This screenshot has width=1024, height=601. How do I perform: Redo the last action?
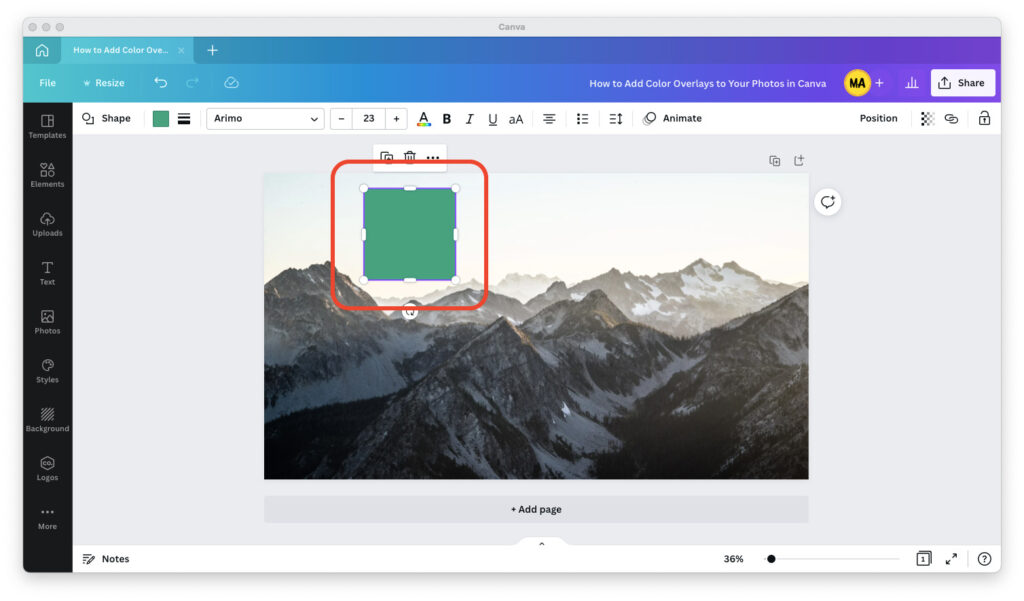[192, 83]
